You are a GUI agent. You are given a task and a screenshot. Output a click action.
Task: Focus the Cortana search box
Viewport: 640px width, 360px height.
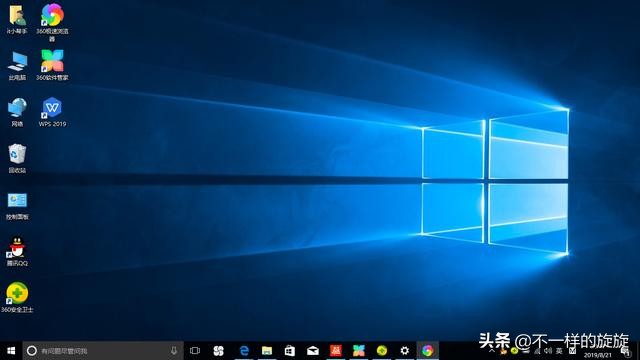coord(103,351)
